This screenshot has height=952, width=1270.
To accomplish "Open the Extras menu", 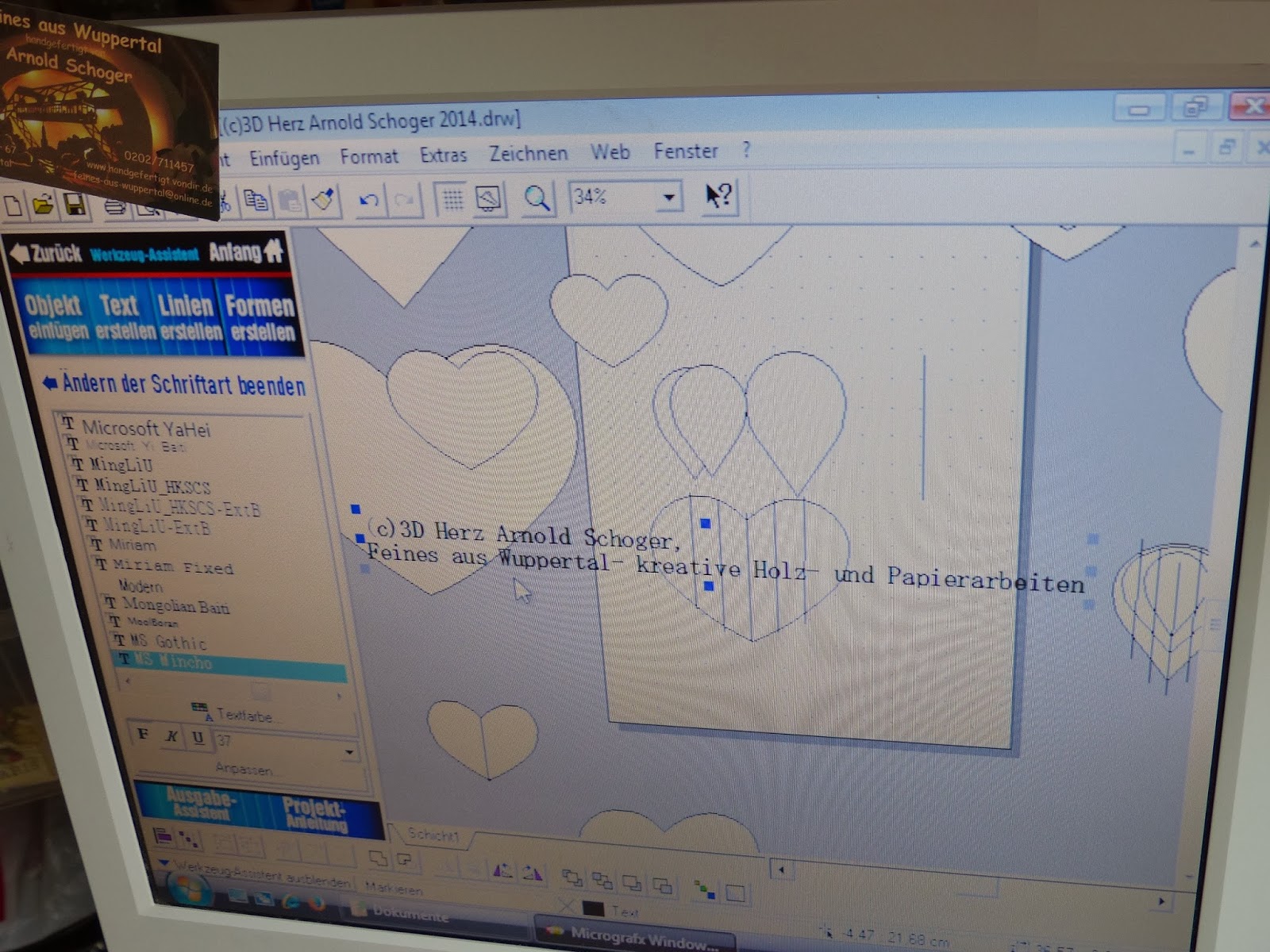I will [443, 155].
